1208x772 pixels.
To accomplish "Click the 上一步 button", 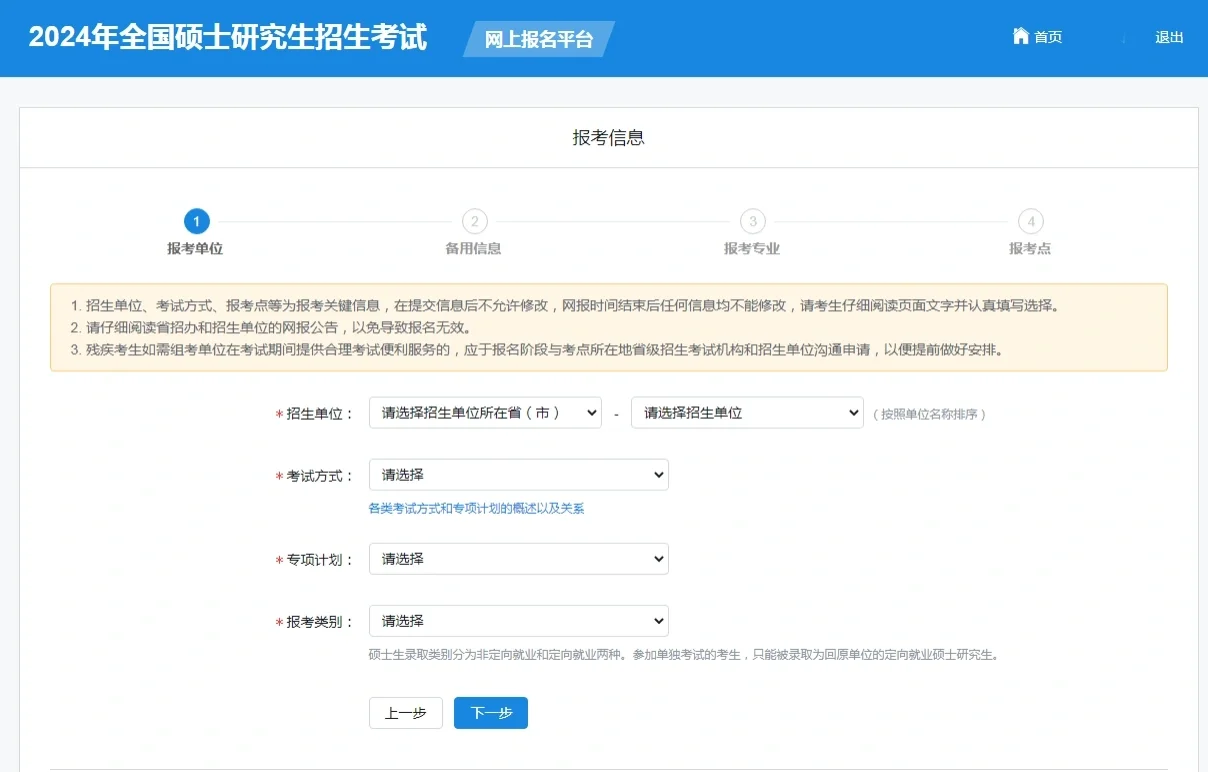I will click(x=406, y=713).
